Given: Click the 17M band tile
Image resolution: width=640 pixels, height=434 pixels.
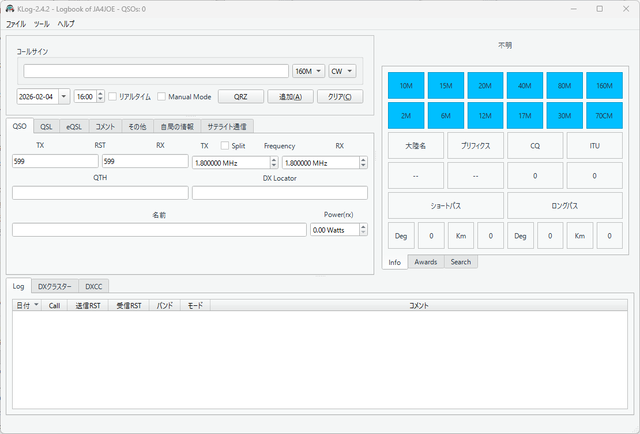Looking at the screenshot, I should tap(525, 116).
